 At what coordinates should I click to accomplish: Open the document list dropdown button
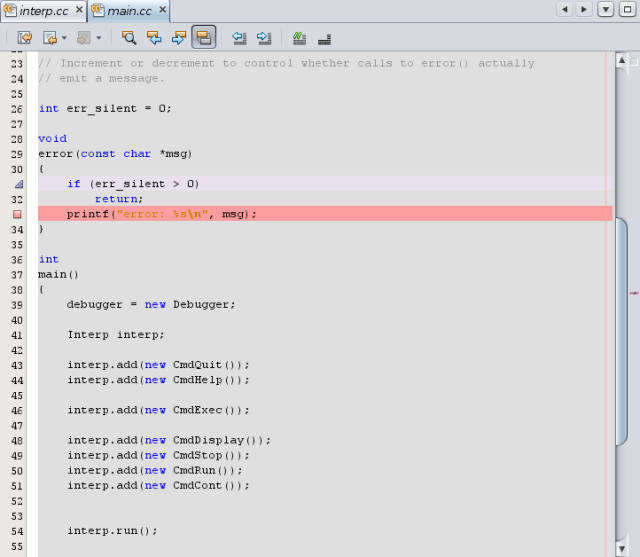coord(606,9)
